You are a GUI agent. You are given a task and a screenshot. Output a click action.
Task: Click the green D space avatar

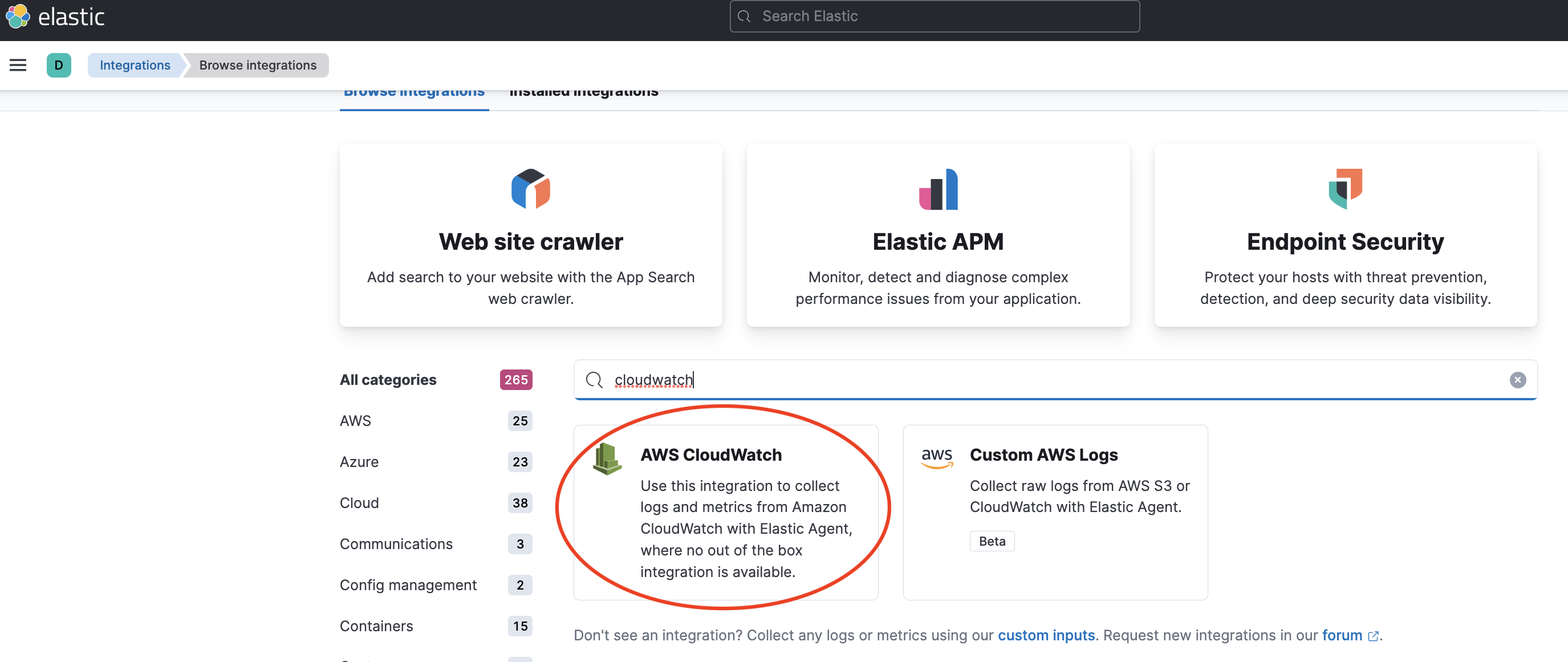(x=58, y=65)
